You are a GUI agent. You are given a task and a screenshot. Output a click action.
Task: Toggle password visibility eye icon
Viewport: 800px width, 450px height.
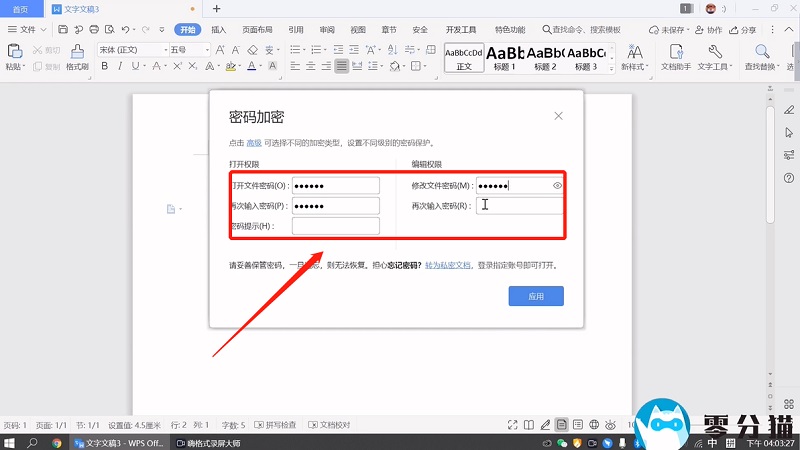557,186
